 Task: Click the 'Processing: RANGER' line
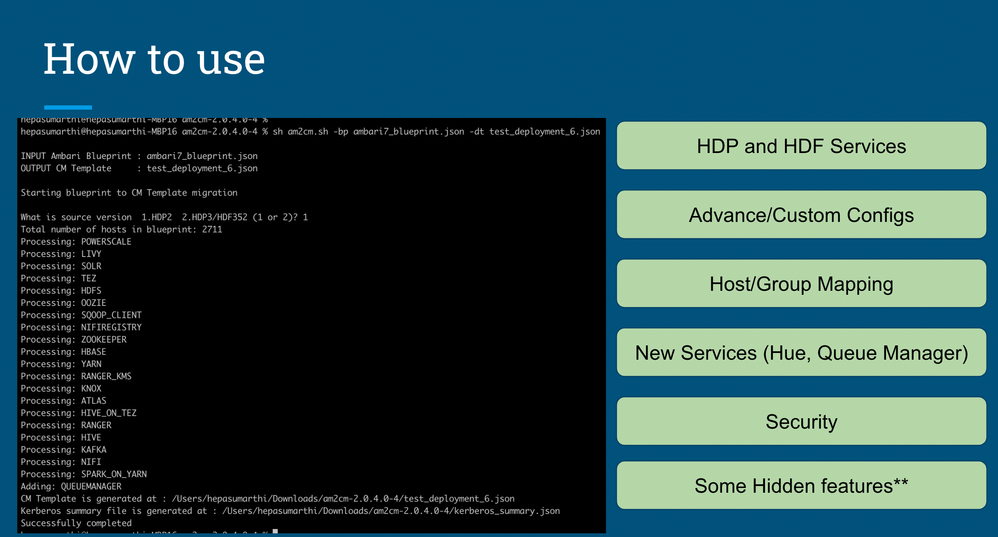66,425
